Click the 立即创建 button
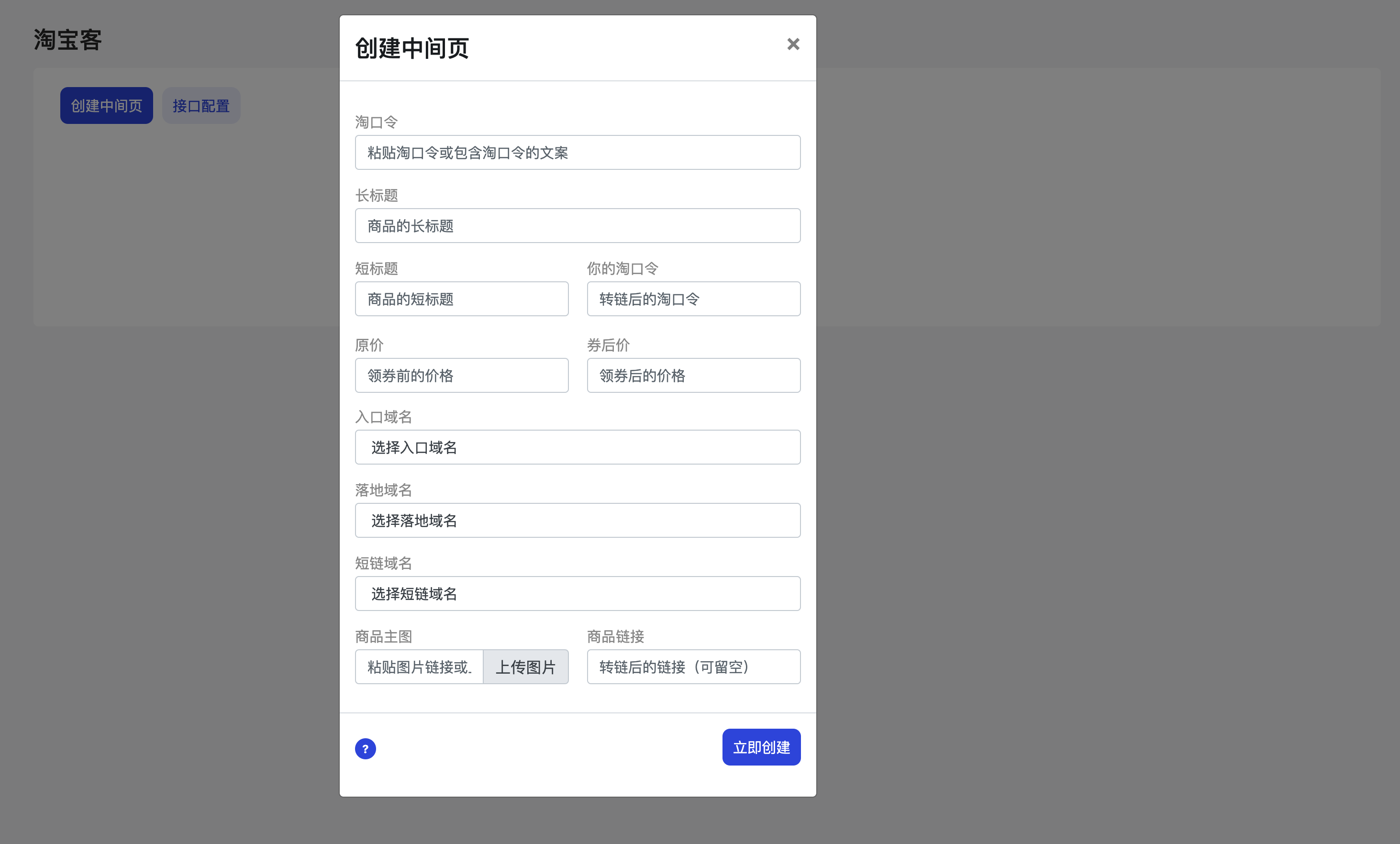 click(x=761, y=747)
